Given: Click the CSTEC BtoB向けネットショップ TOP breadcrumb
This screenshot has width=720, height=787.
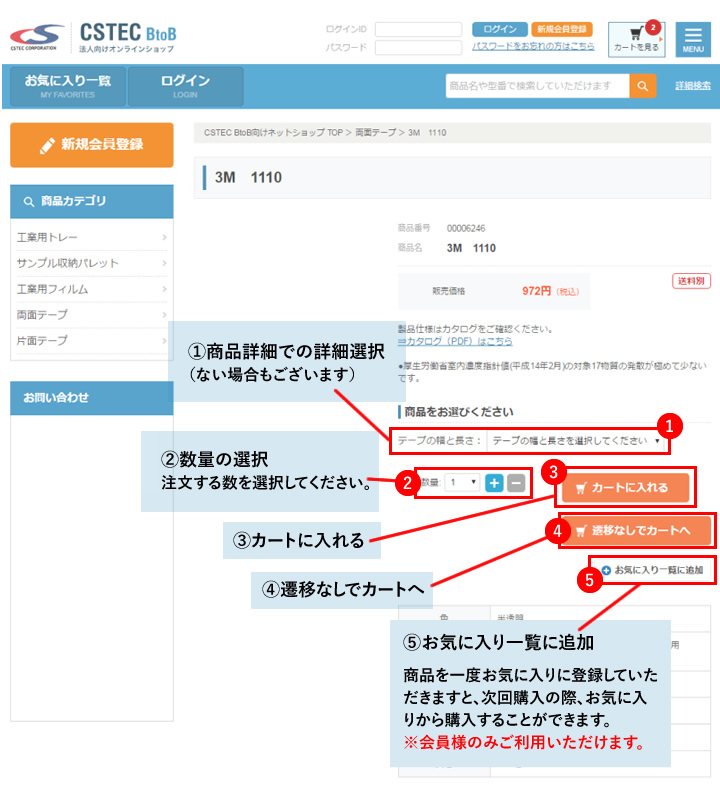Looking at the screenshot, I should point(273,133).
